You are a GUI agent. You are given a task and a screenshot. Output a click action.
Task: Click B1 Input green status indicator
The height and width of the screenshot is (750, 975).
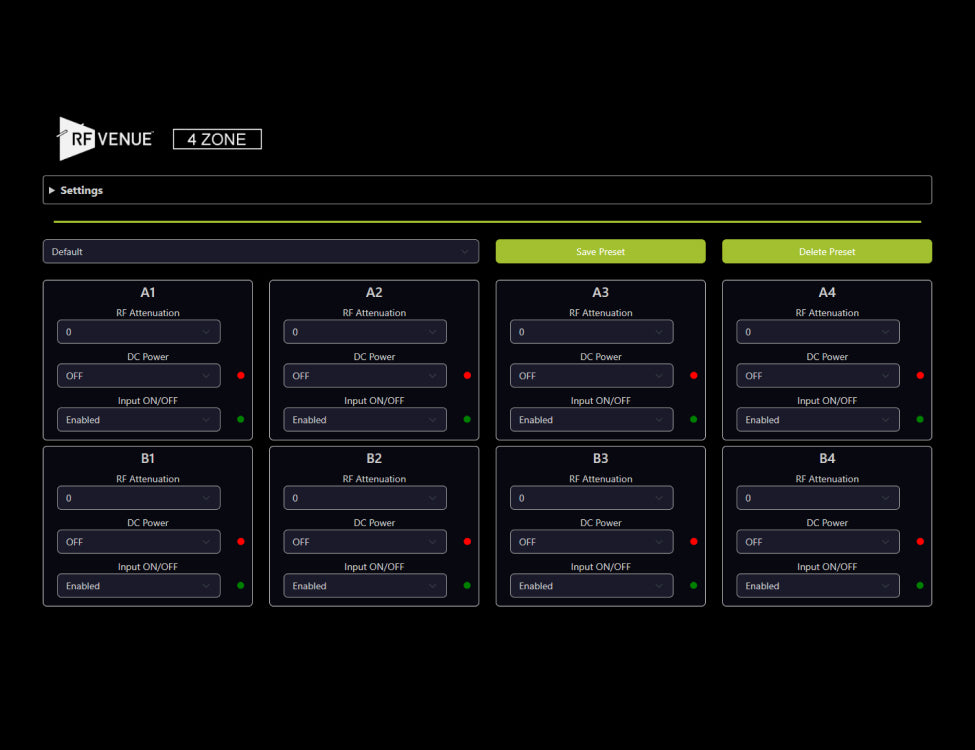pyautogui.click(x=241, y=586)
